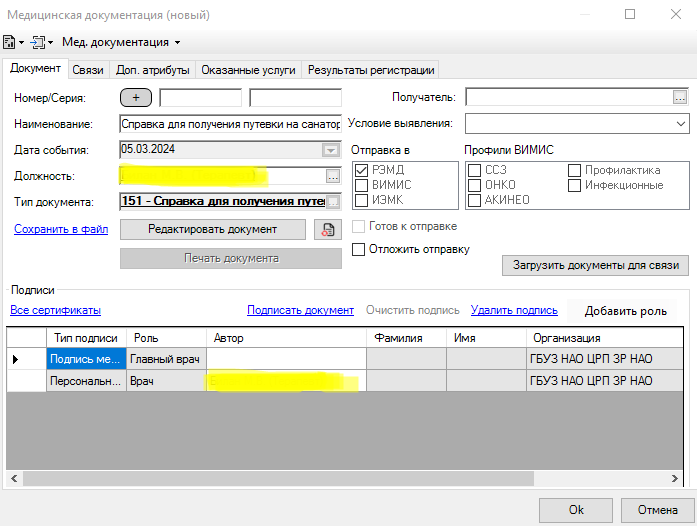Switch to the Связи tab
The height and width of the screenshot is (526, 697).
click(89, 70)
